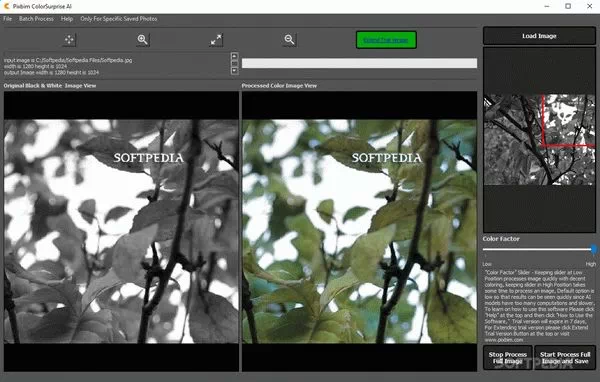
Task: Click the fit-to-view expand arrows icon
Action: pos(216,40)
